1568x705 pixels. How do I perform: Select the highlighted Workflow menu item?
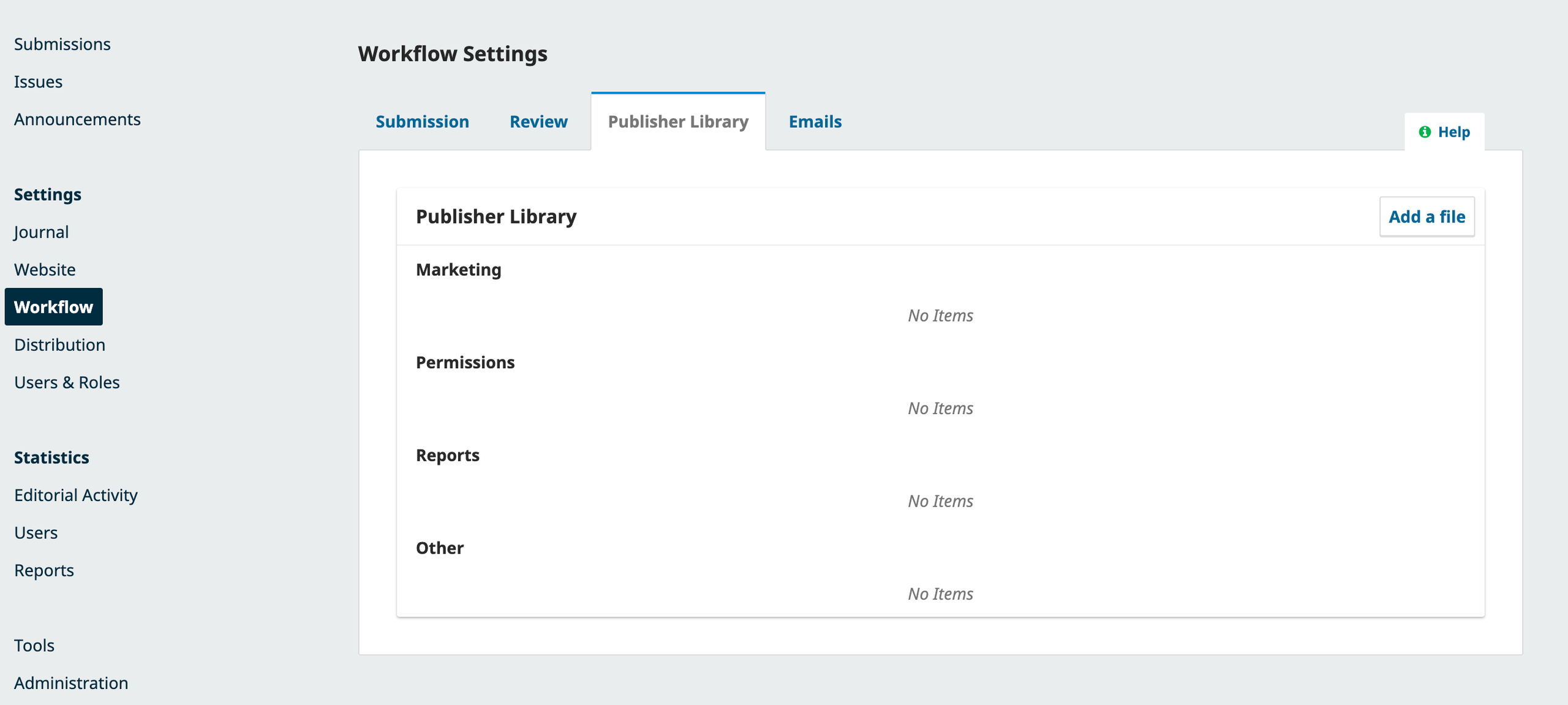click(x=53, y=307)
